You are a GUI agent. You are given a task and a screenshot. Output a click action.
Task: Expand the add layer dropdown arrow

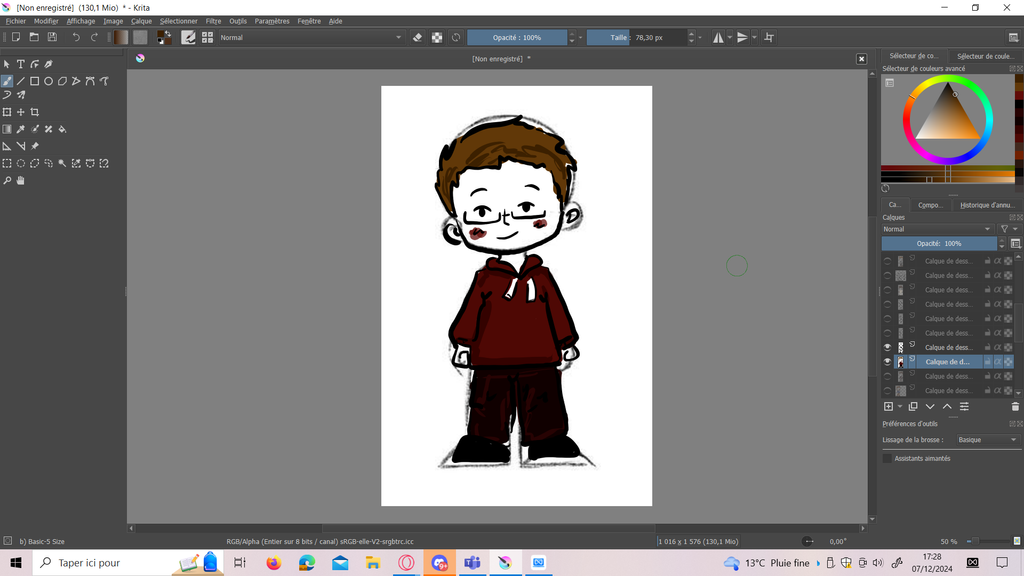(x=900, y=407)
